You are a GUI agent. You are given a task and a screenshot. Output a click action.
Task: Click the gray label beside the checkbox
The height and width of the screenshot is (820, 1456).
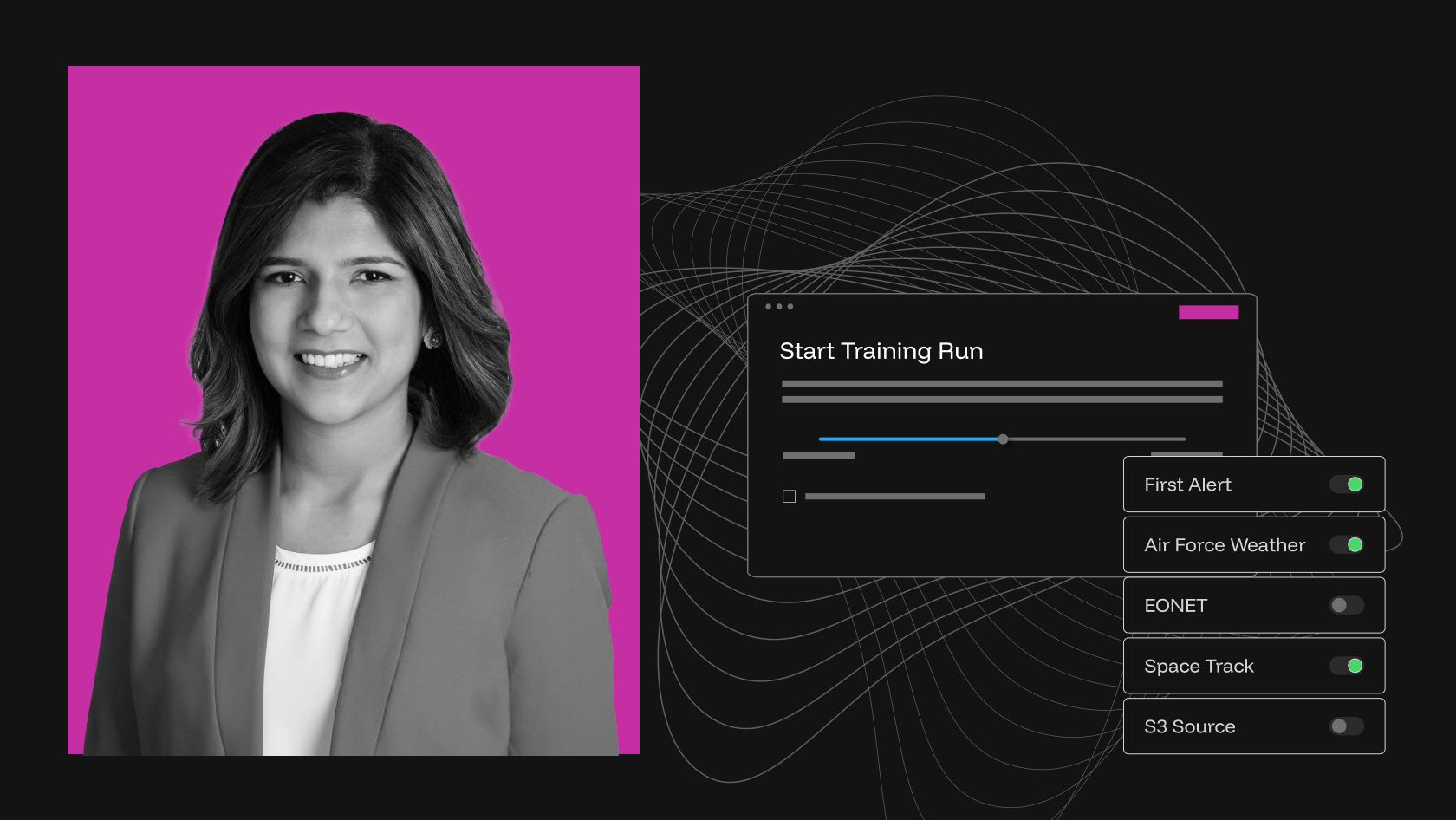tap(894, 497)
